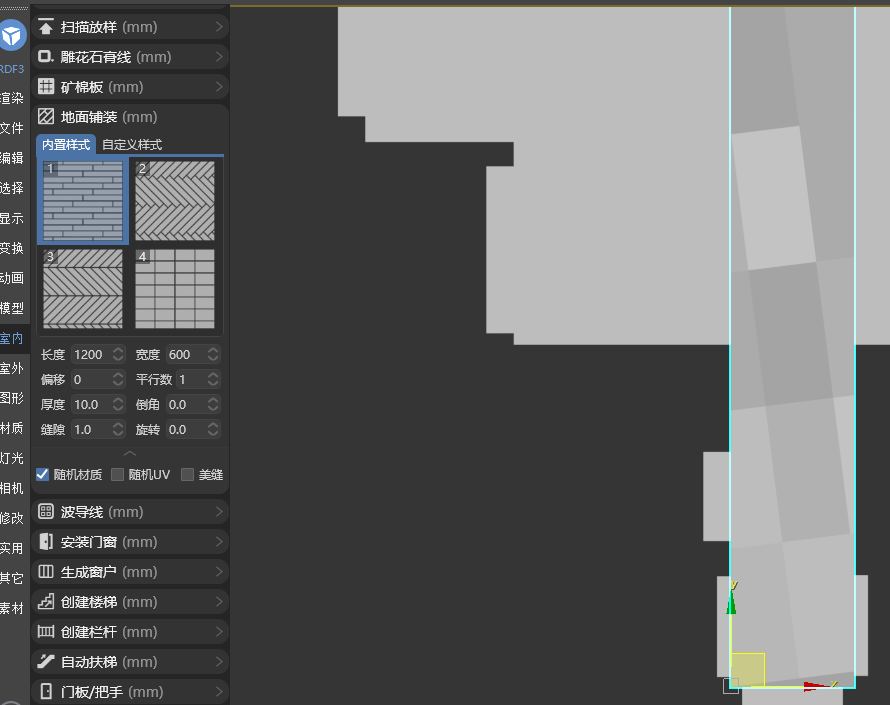
Task: Collapse parameters with the small up chevron
Action: (x=130, y=453)
